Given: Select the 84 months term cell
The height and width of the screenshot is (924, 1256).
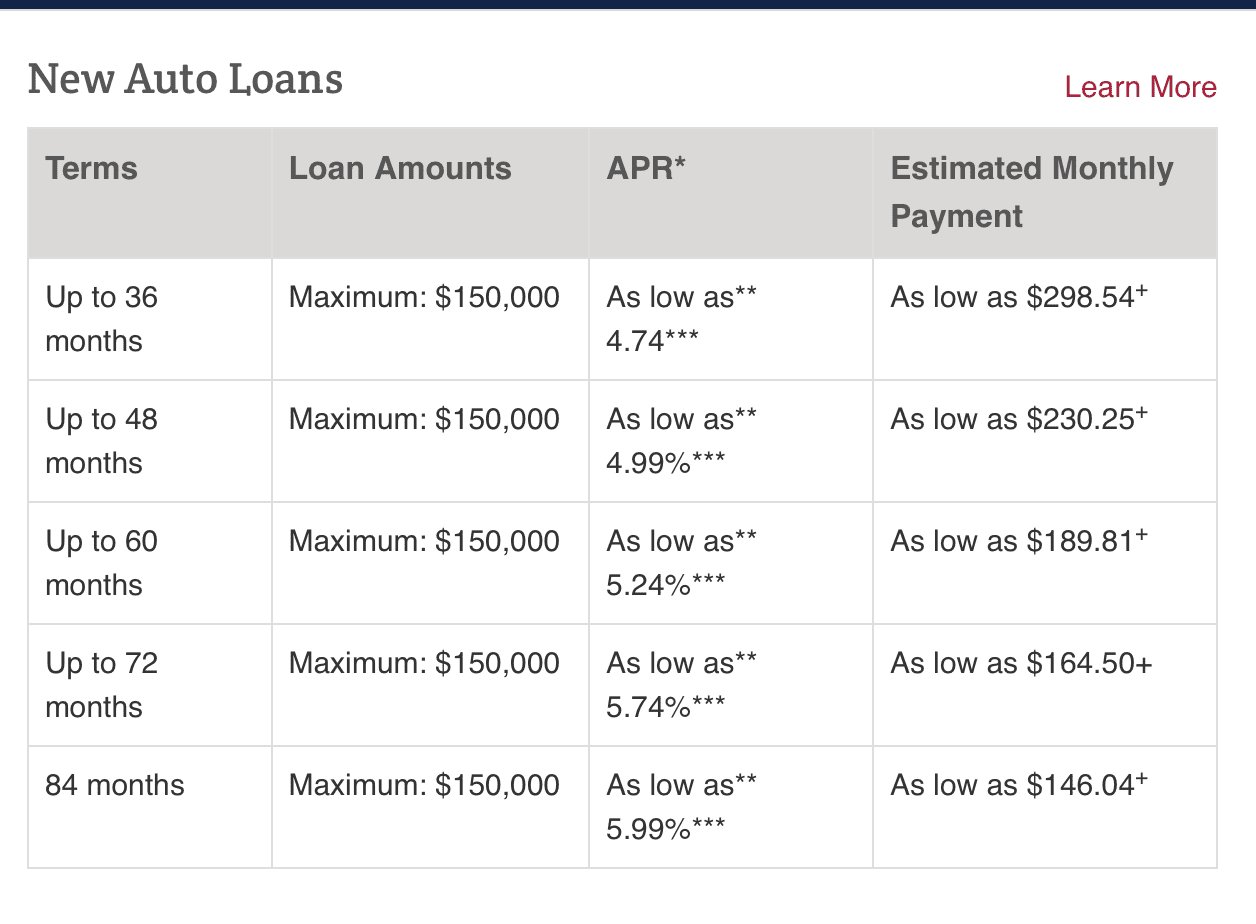Looking at the screenshot, I should coord(150,807).
